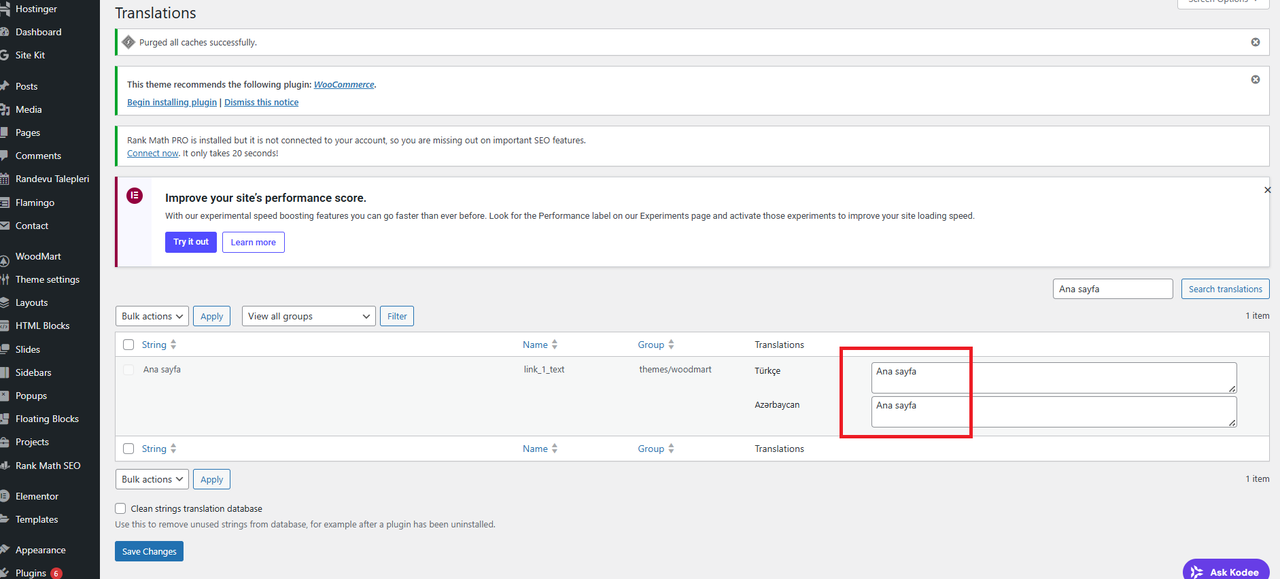Viewport: 1280px width, 579px height.
Task: Open Site Kit in the sidebar
Action: (30, 55)
